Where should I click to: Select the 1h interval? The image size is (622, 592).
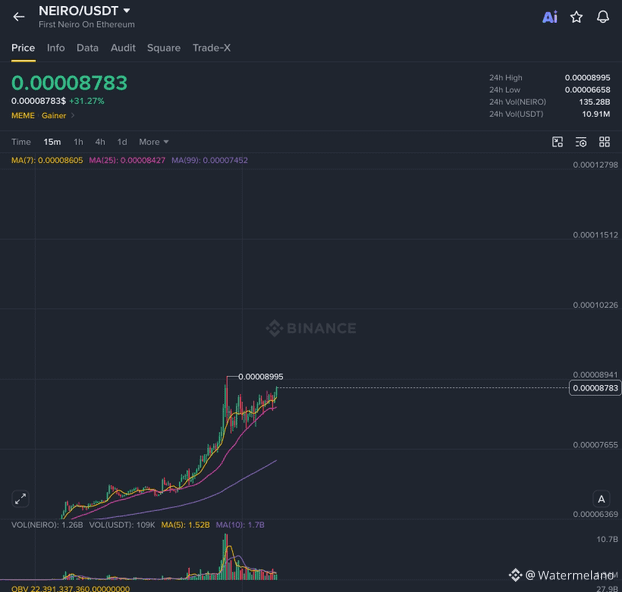tap(79, 142)
